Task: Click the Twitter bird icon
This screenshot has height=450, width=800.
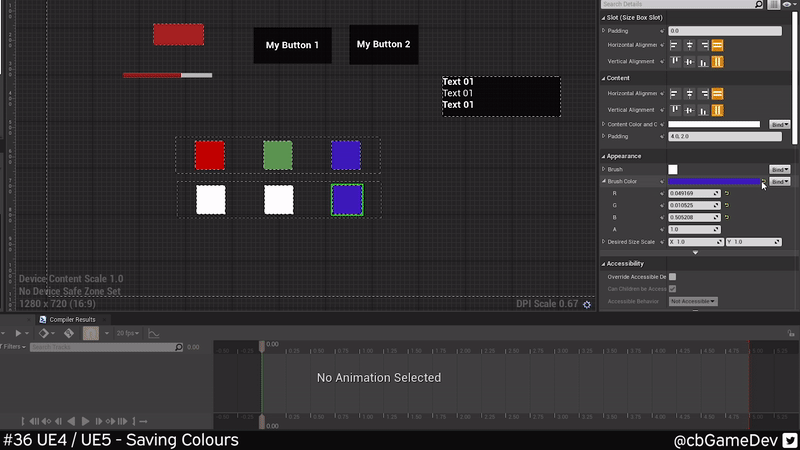Action: [789, 440]
